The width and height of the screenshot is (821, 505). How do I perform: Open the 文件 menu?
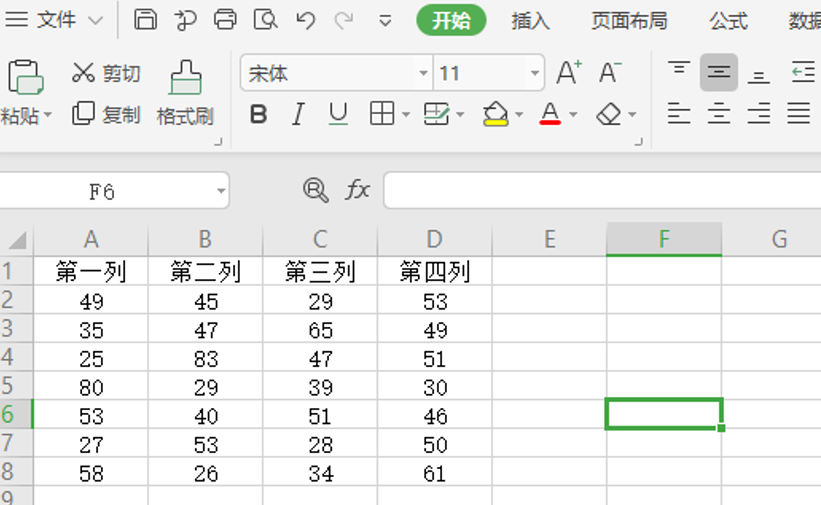pos(57,20)
